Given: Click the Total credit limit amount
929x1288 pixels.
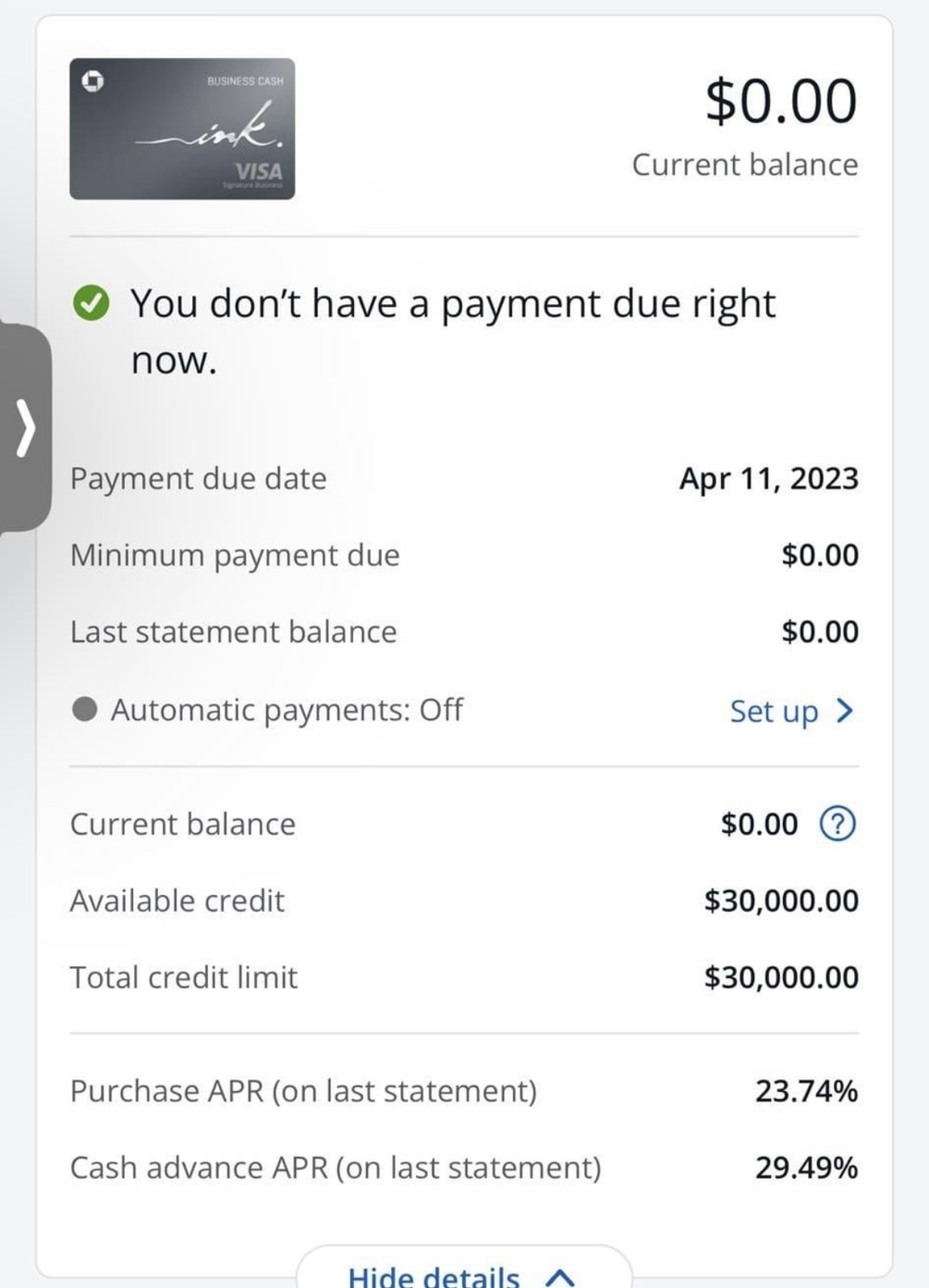Looking at the screenshot, I should coord(781,977).
